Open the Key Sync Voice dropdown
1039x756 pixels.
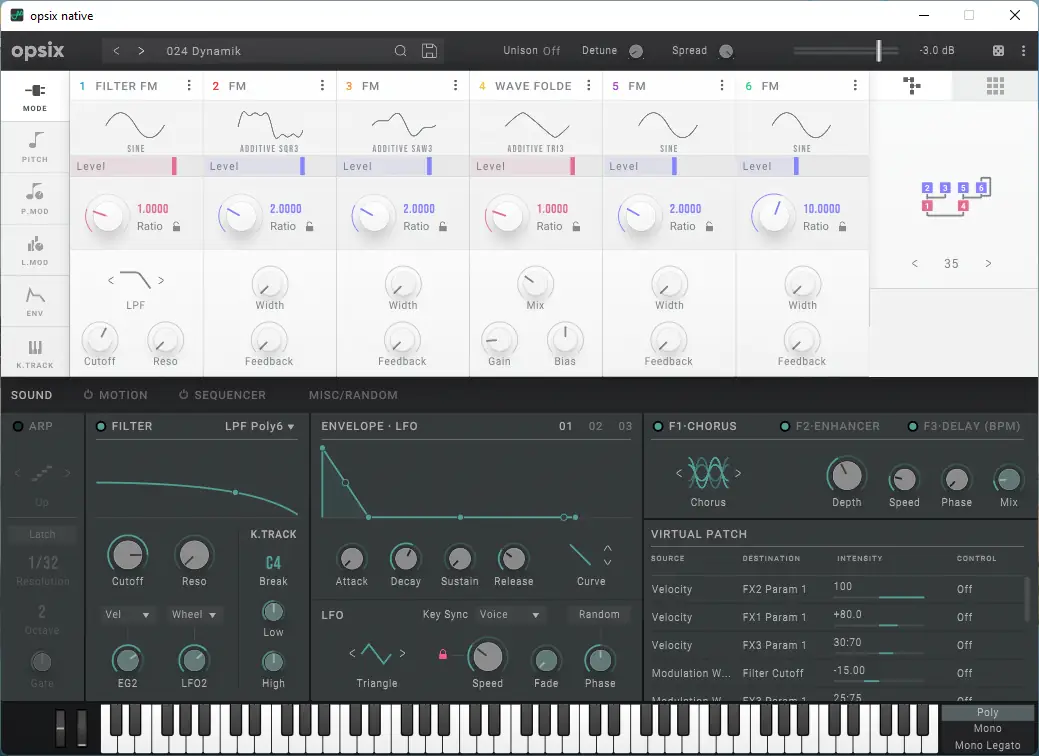[510, 614]
